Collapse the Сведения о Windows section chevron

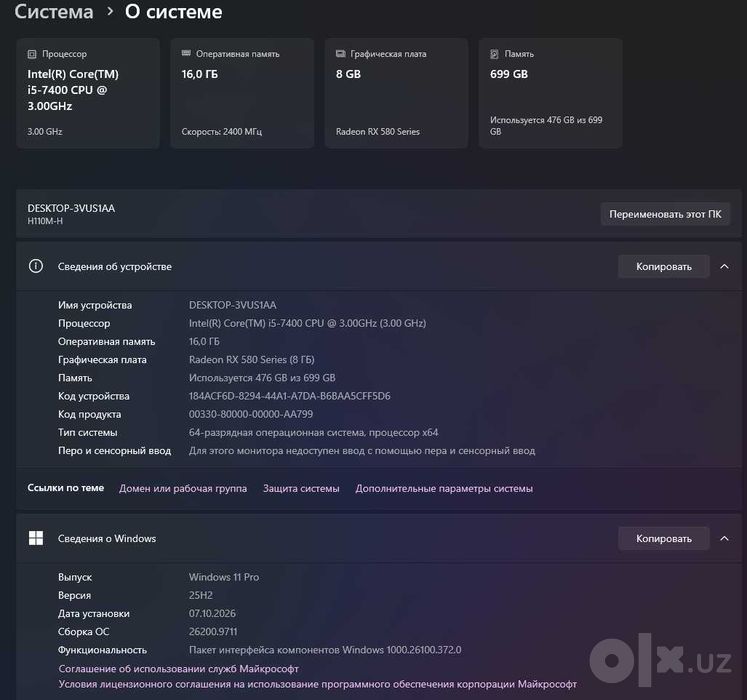[x=724, y=538]
